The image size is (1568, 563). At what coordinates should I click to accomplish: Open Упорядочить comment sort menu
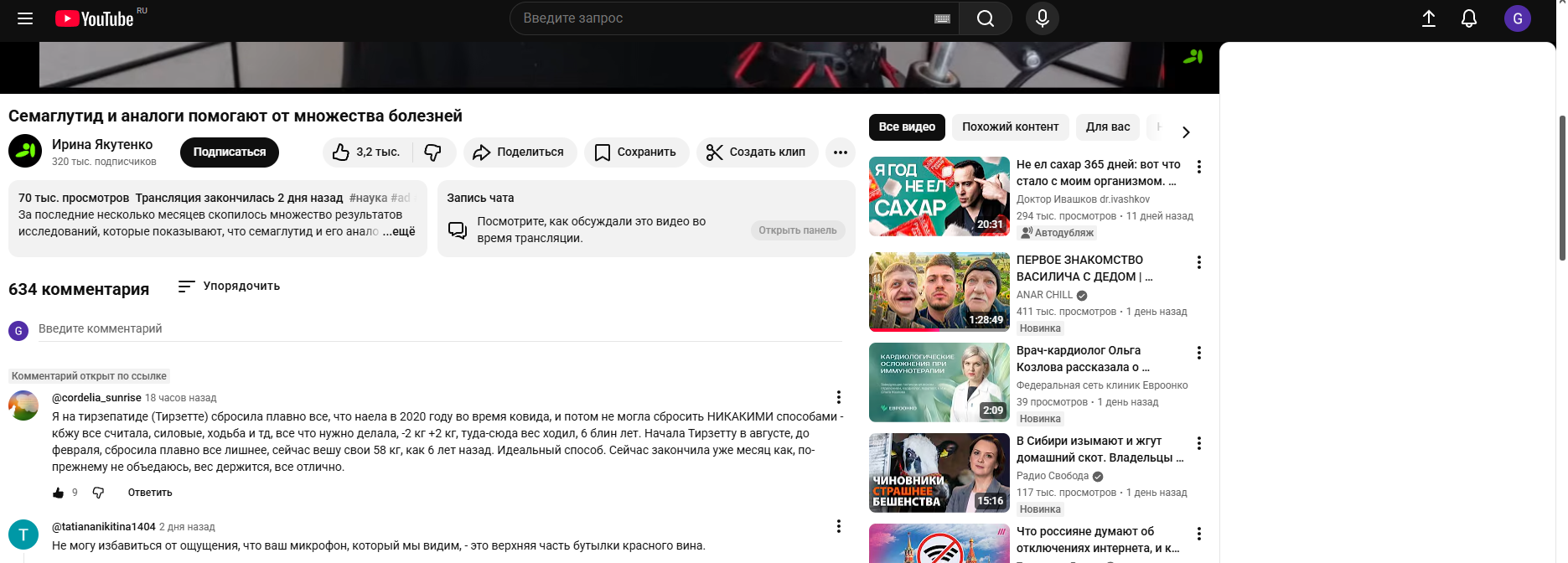229,287
